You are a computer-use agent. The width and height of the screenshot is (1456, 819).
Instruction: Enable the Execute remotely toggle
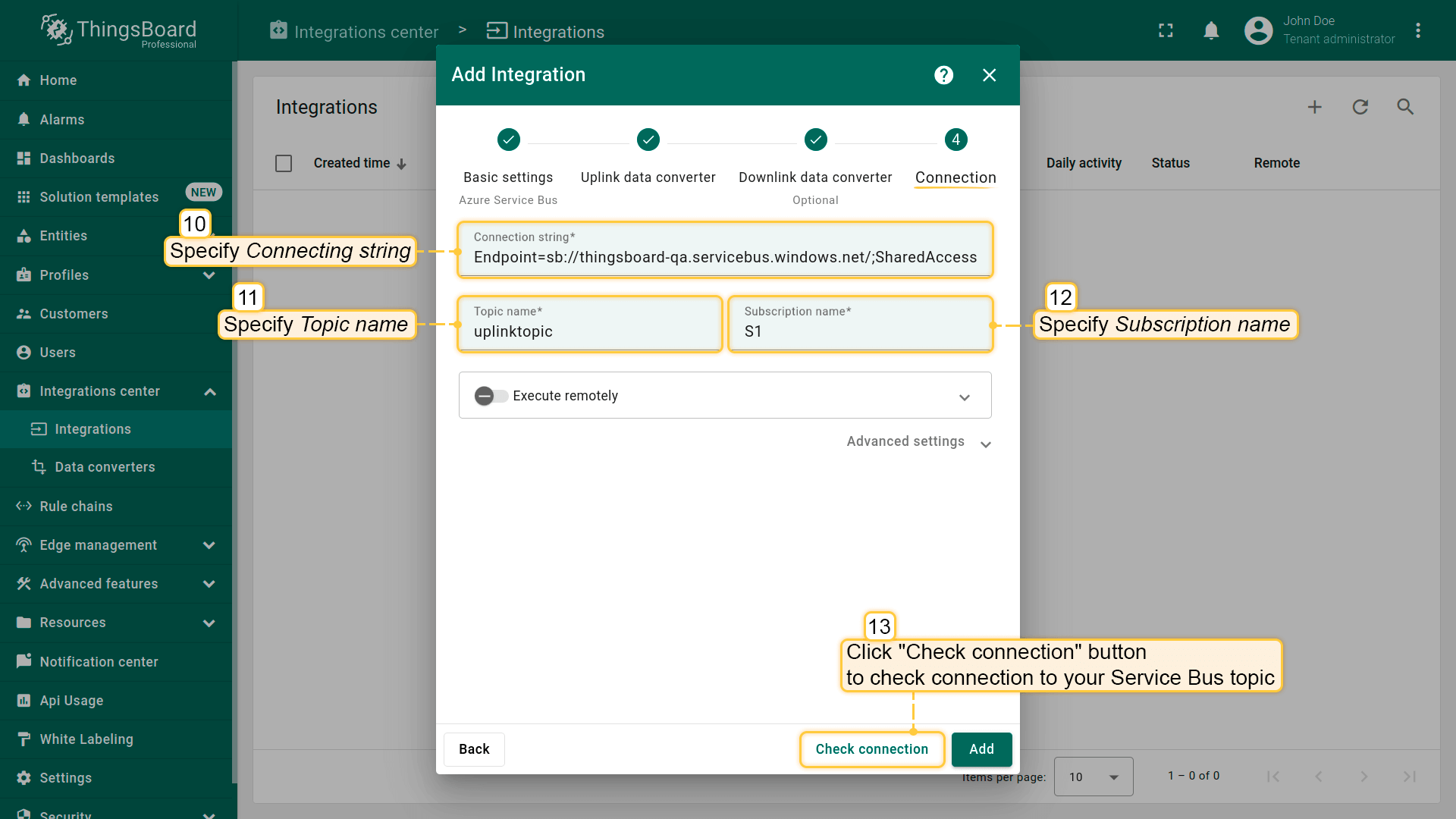point(490,396)
